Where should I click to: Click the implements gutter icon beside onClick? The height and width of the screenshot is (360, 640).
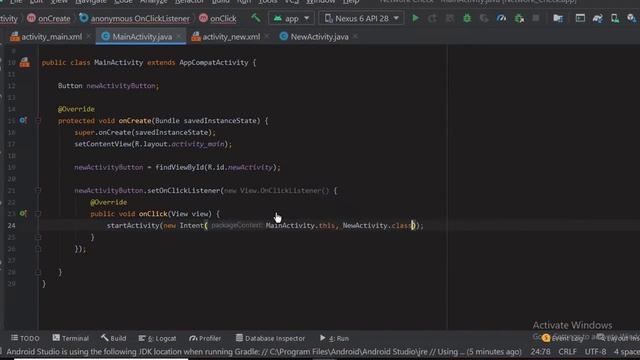23,213
